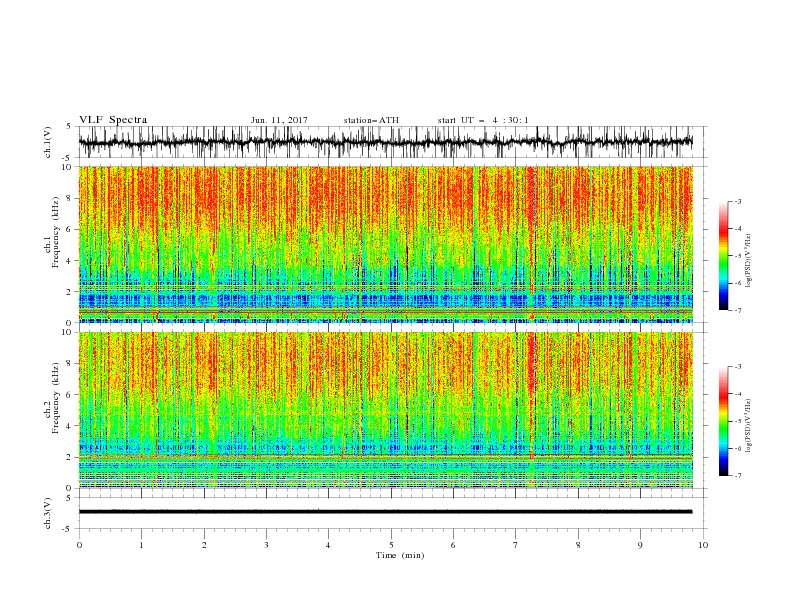Select the date text "Jun. 11, 2017"
Image resolution: width=792 pixels, height=612 pixels.
(x=279, y=120)
